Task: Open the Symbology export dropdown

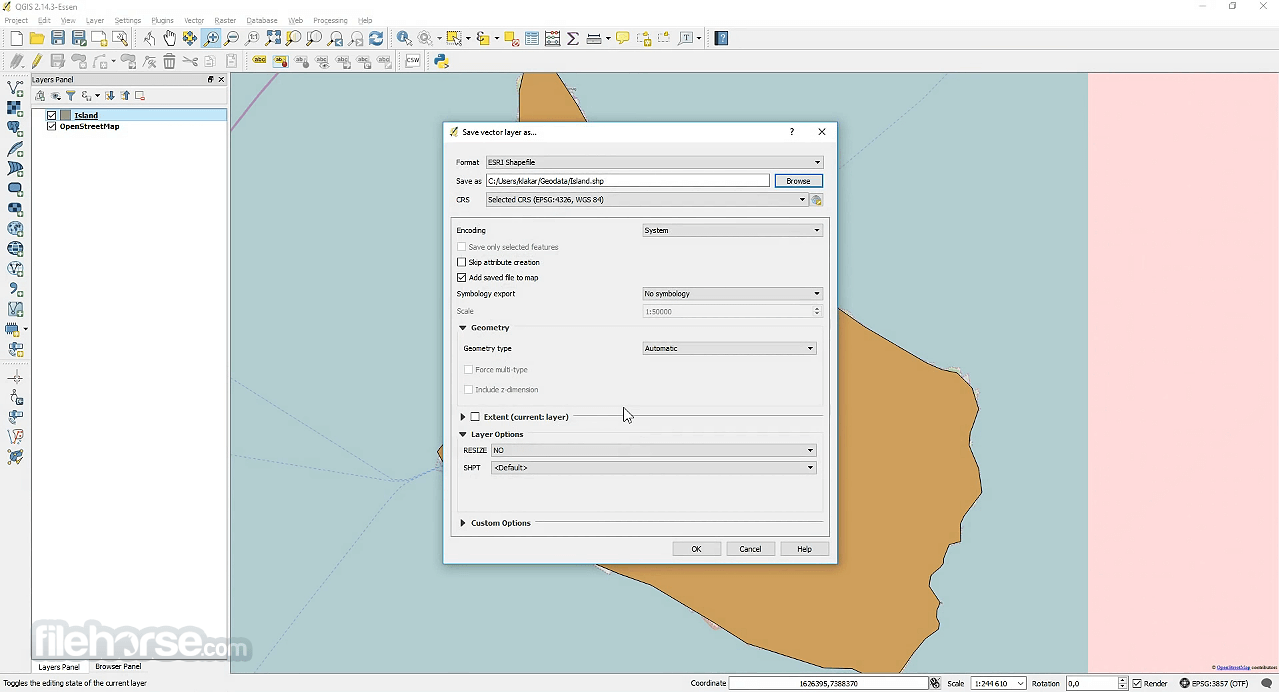Action: pyautogui.click(x=732, y=294)
